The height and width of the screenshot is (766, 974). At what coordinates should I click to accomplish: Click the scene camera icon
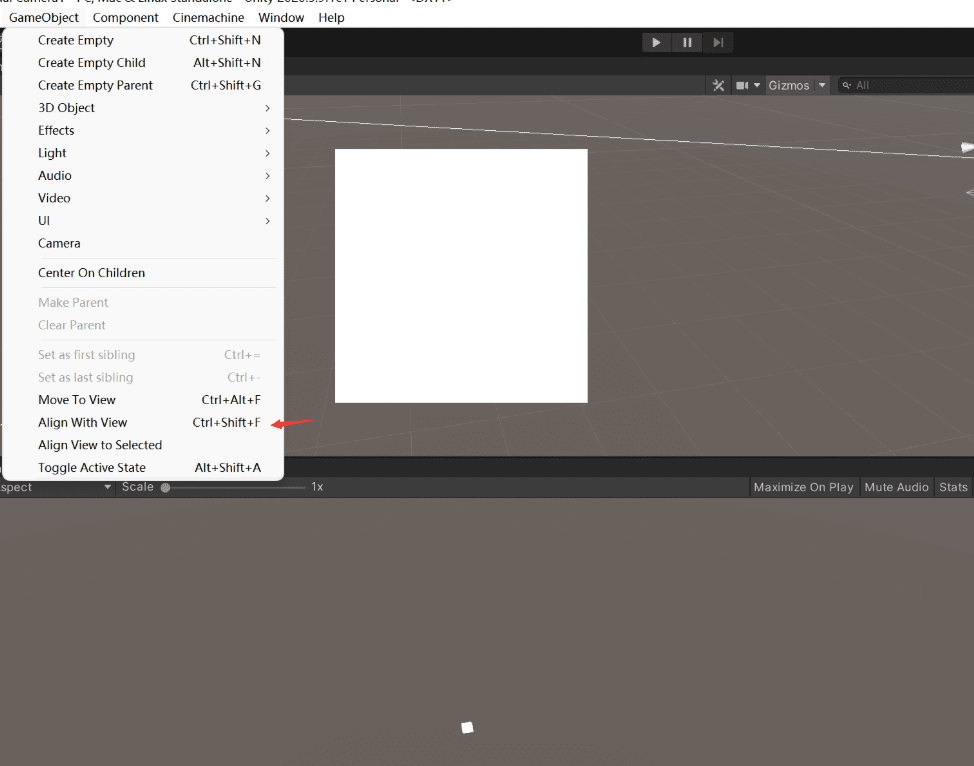pyautogui.click(x=743, y=86)
